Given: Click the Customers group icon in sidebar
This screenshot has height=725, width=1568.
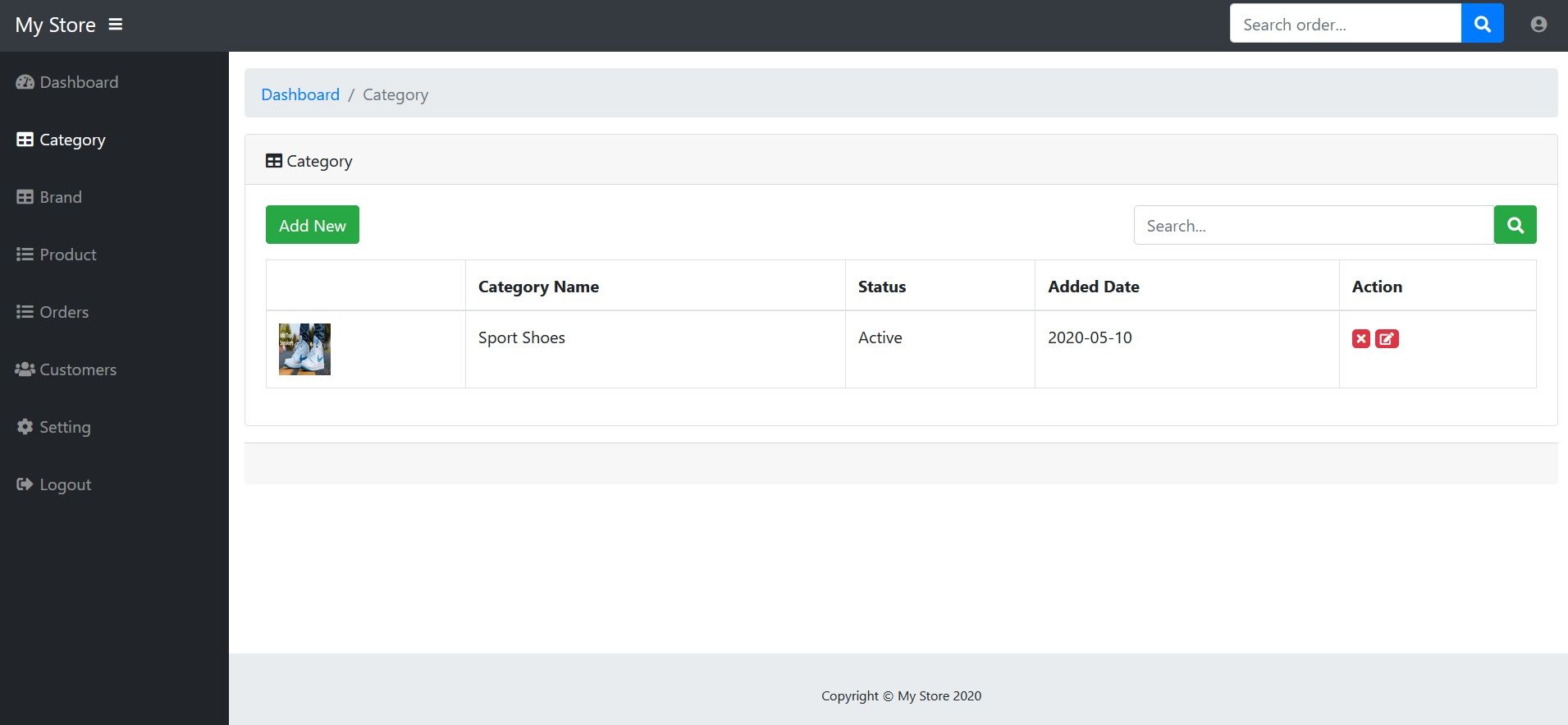Looking at the screenshot, I should pyautogui.click(x=25, y=369).
